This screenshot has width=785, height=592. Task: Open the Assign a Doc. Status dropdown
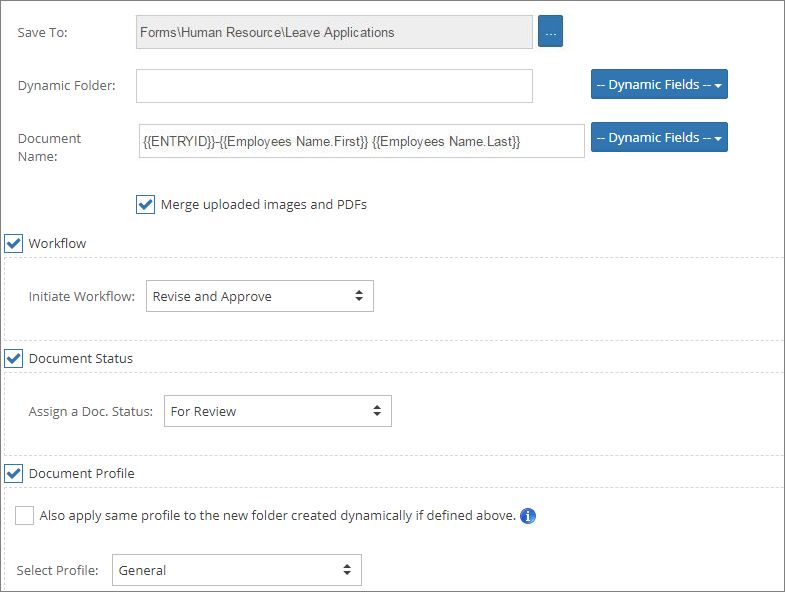[277, 411]
